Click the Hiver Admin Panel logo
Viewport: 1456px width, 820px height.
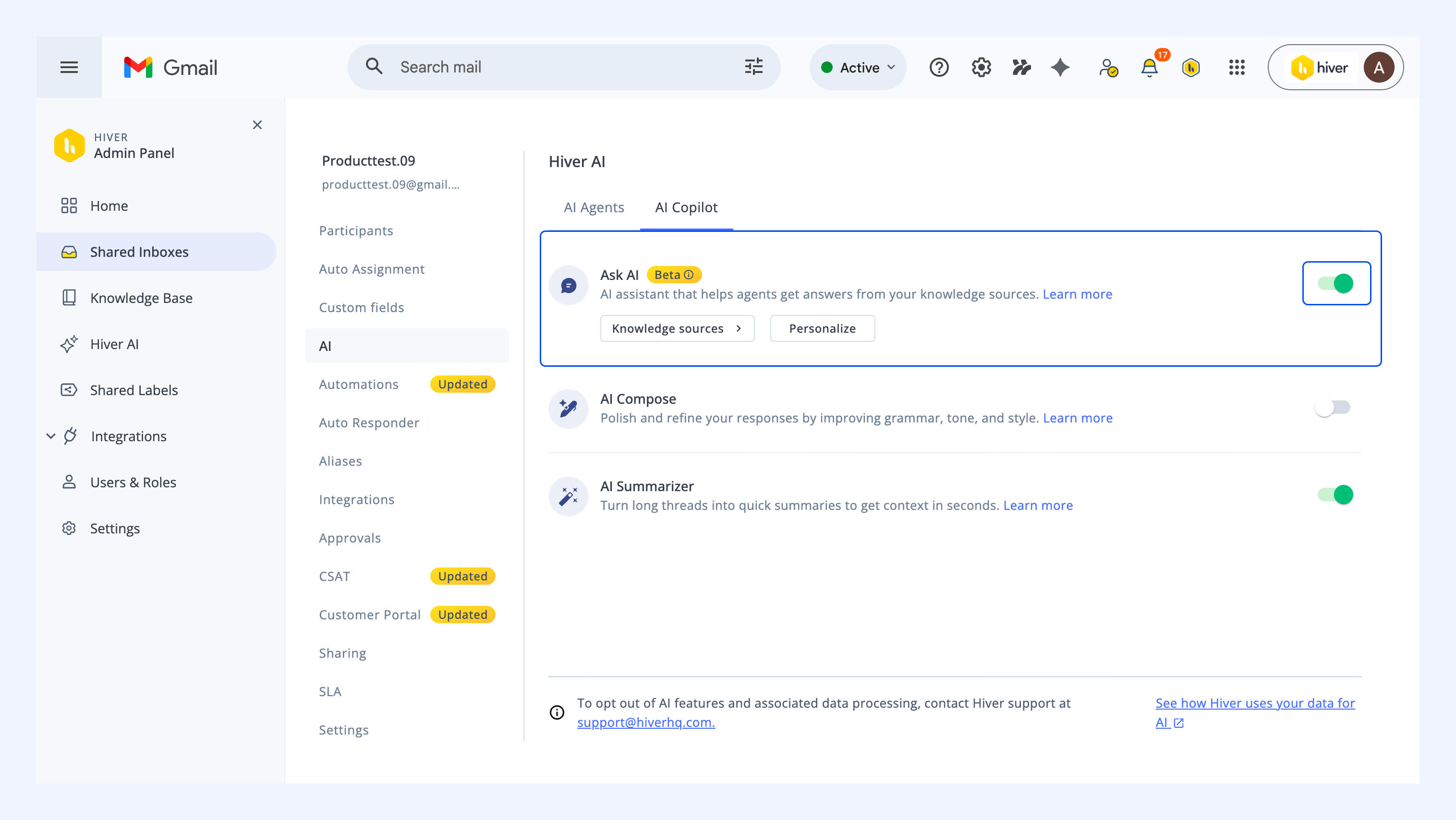click(x=70, y=145)
